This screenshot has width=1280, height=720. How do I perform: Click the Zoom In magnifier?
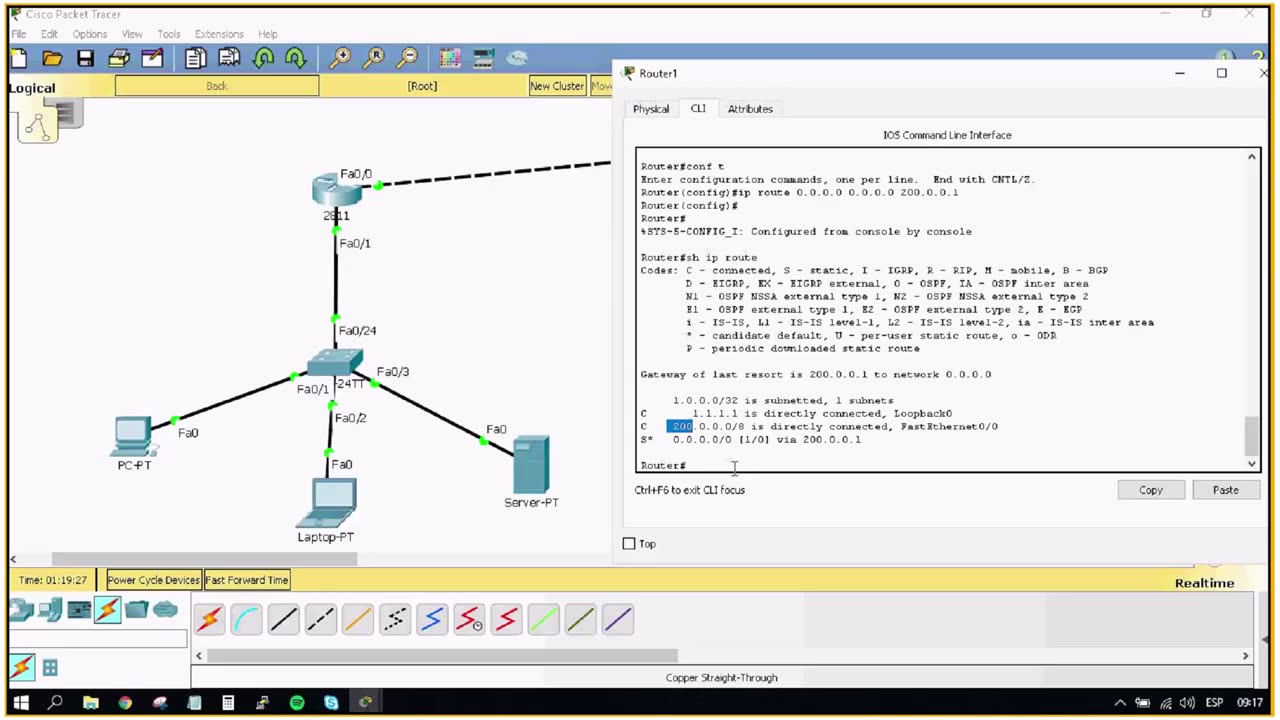point(340,59)
